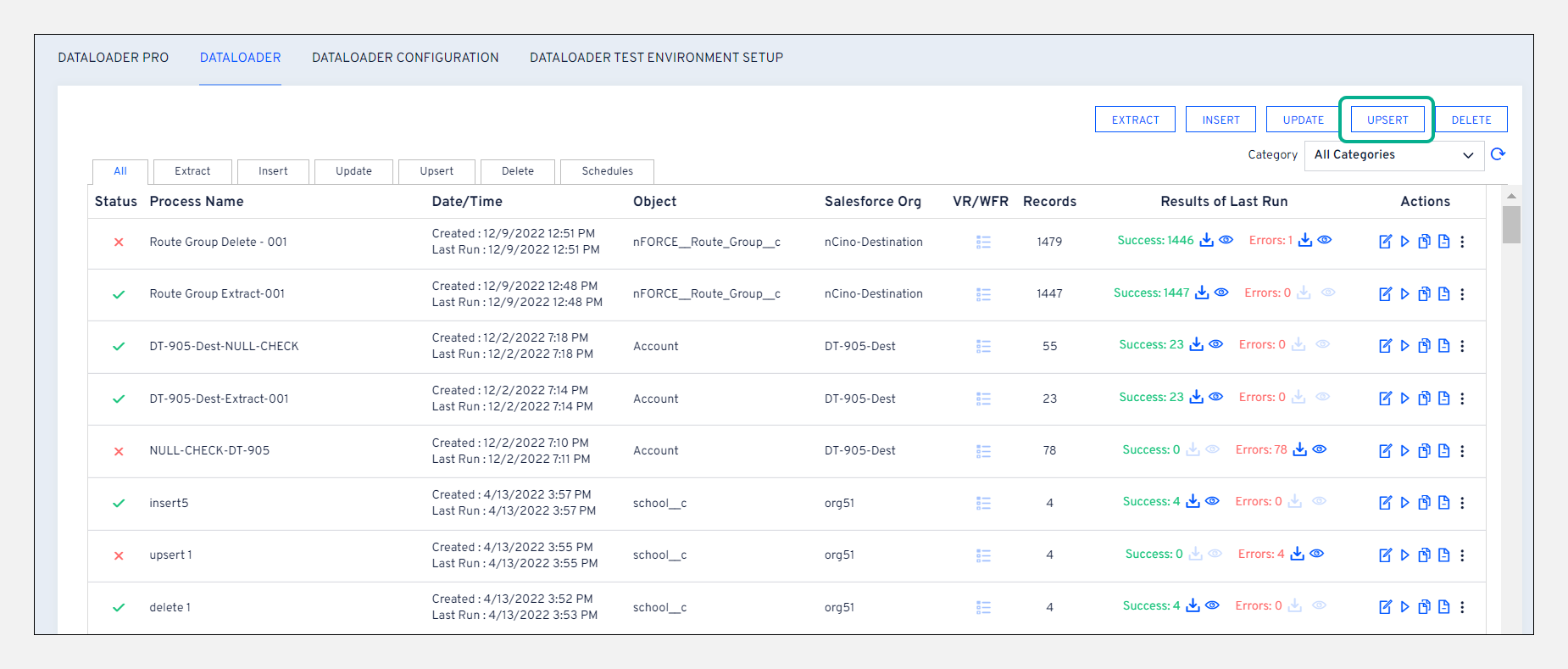The image size is (1568, 669).
Task: Open more actions for Route Group Delete - 001
Action: click(x=1462, y=242)
